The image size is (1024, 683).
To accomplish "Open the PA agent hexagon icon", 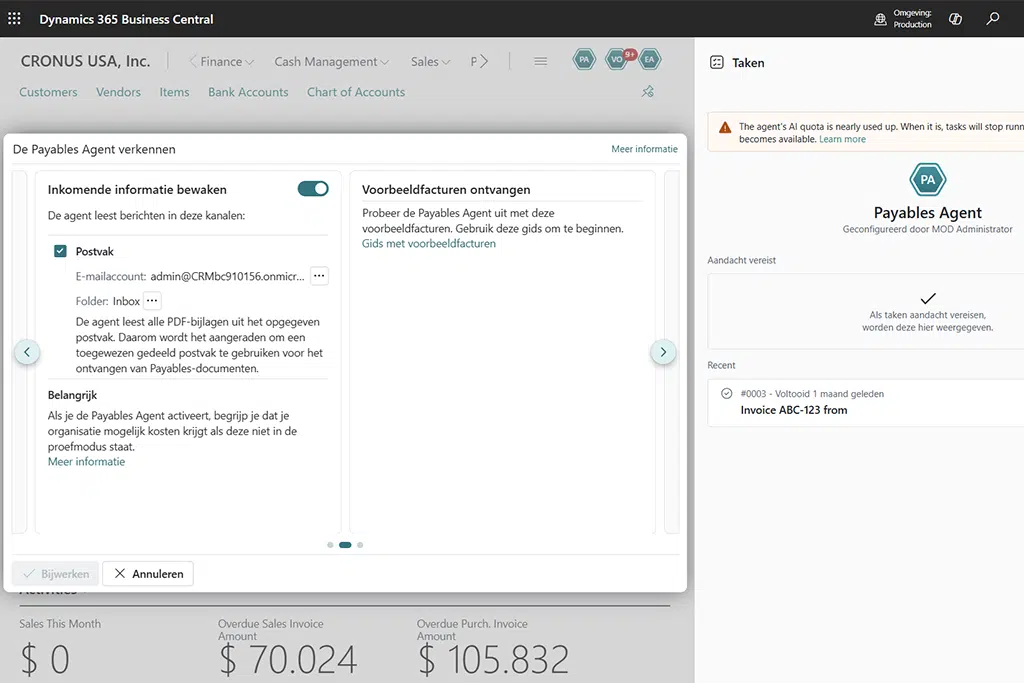I will (584, 59).
